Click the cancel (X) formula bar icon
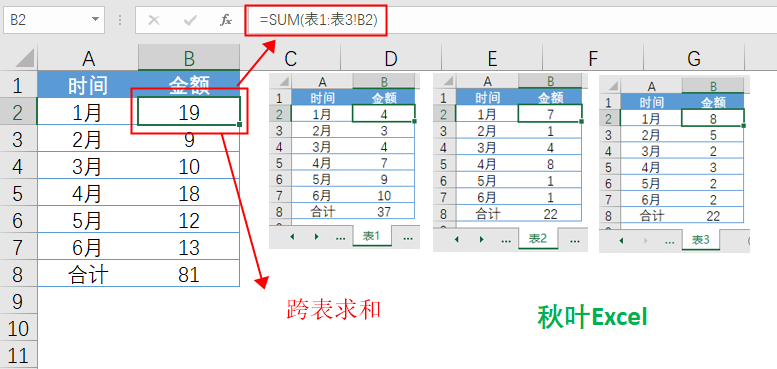This screenshot has width=777, height=369. [x=154, y=20]
